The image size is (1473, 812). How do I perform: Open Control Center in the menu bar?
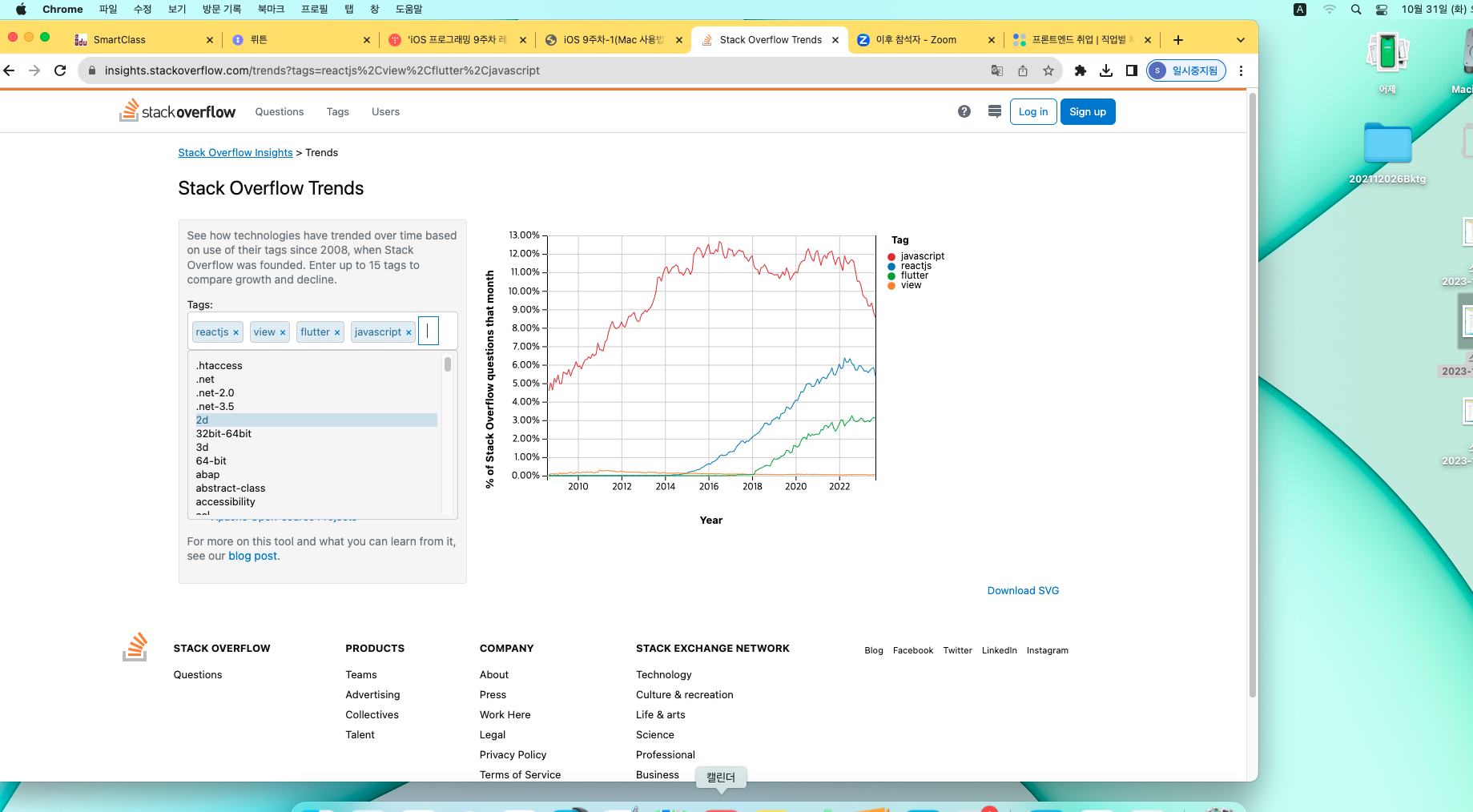coord(1382,10)
